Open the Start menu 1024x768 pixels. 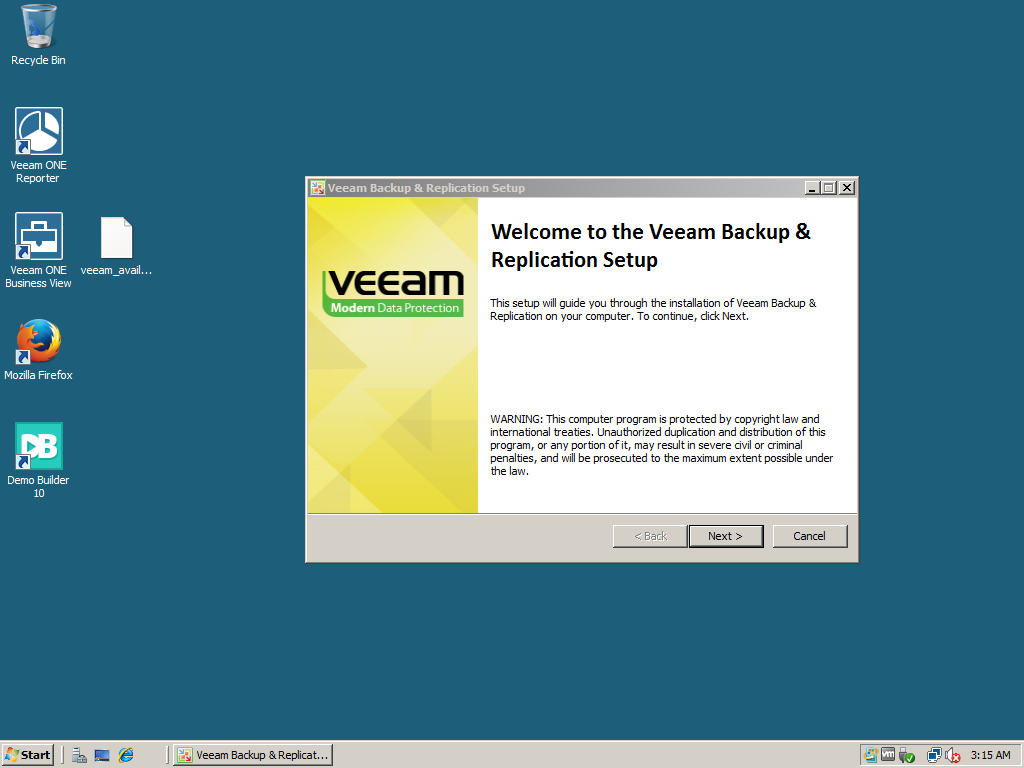point(27,755)
